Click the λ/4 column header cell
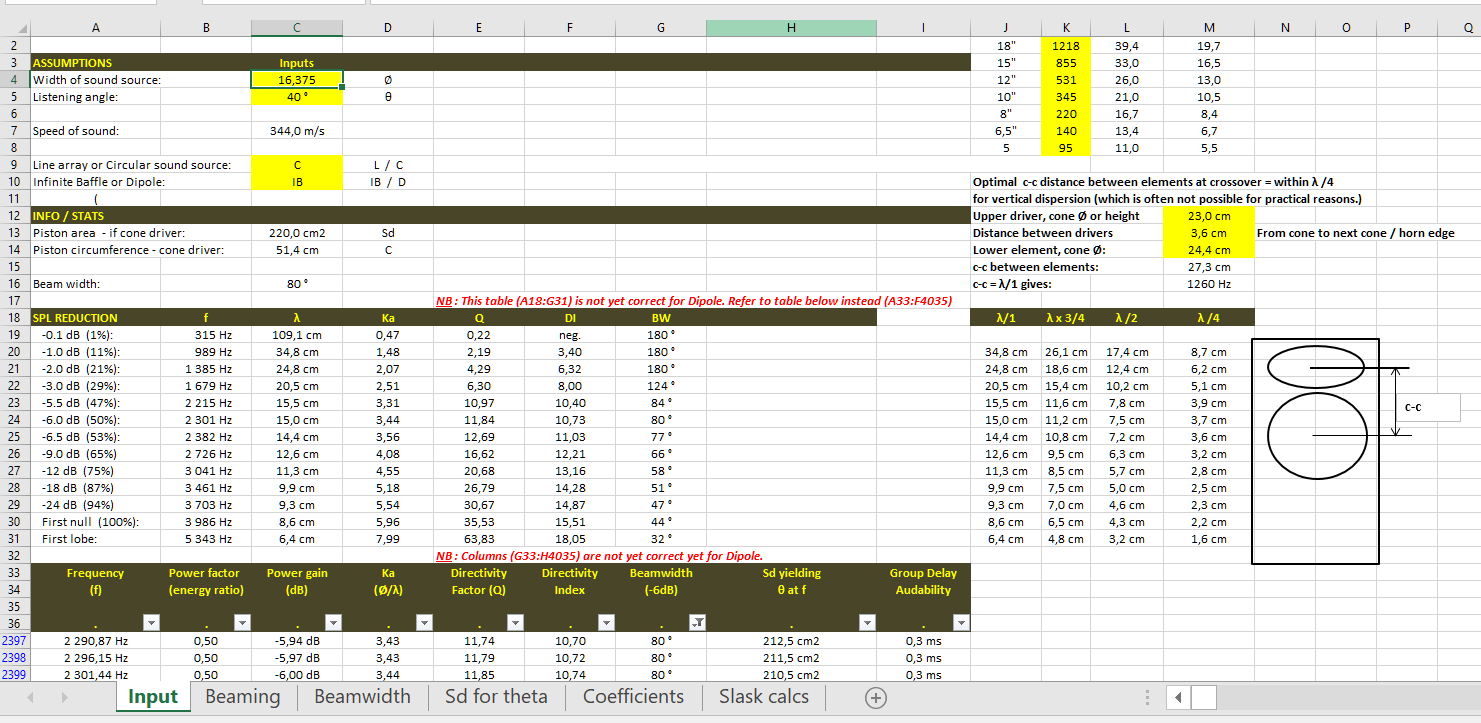The image size is (1481, 723). click(x=1209, y=318)
